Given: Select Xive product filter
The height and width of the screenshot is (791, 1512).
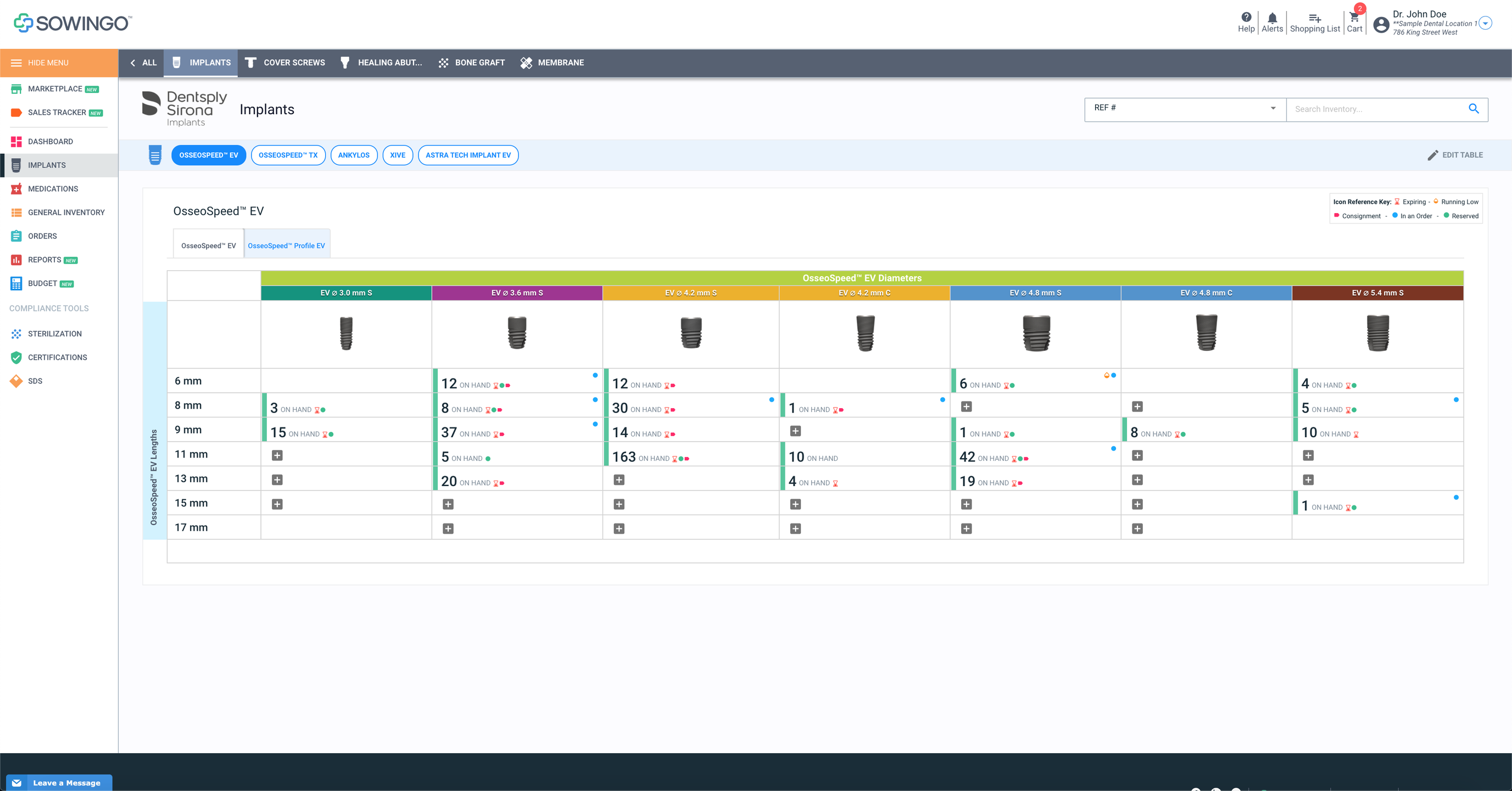Looking at the screenshot, I should click(398, 155).
